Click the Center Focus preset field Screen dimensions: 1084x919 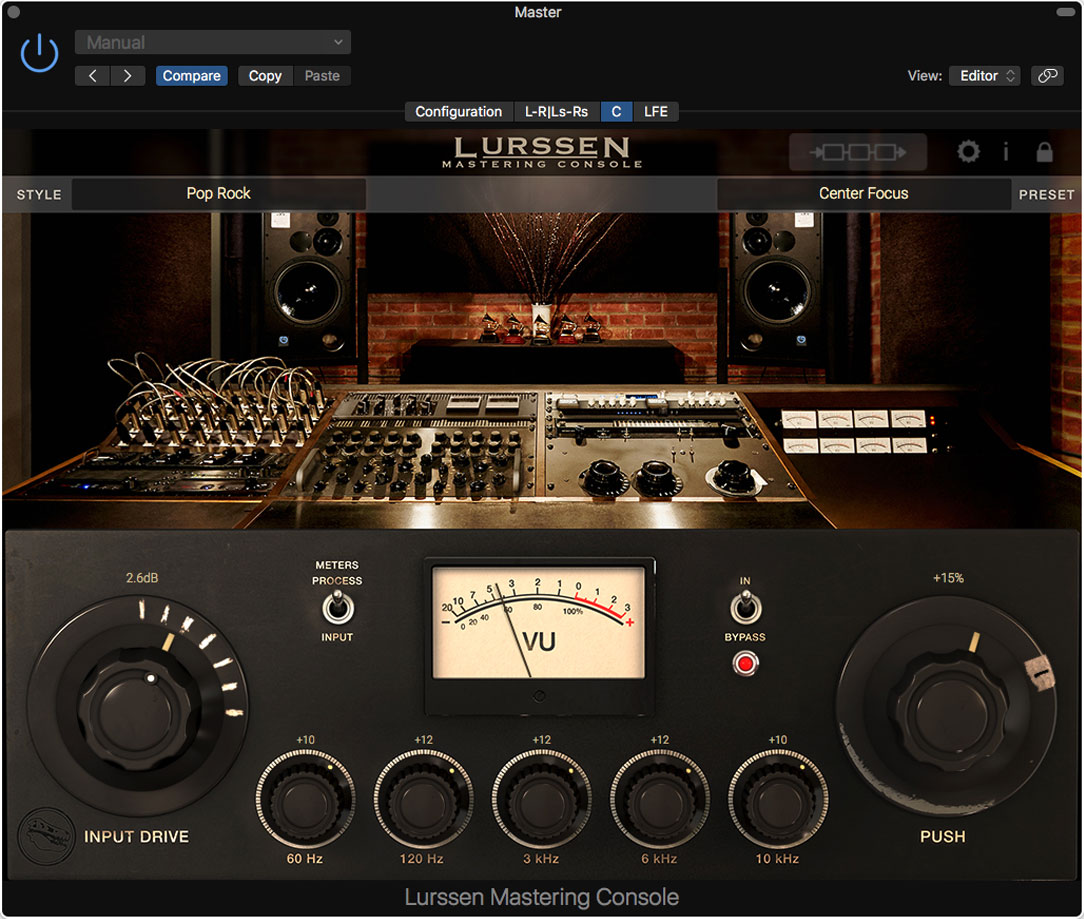[863, 193]
